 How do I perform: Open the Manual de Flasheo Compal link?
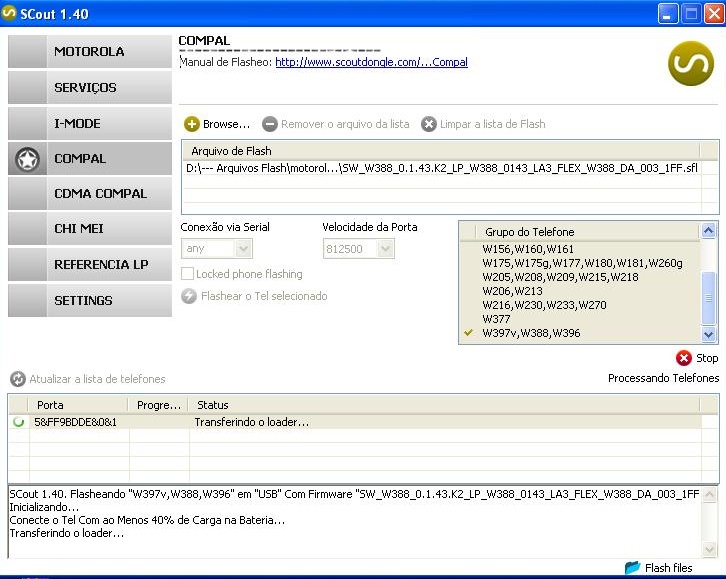[x=371, y=62]
